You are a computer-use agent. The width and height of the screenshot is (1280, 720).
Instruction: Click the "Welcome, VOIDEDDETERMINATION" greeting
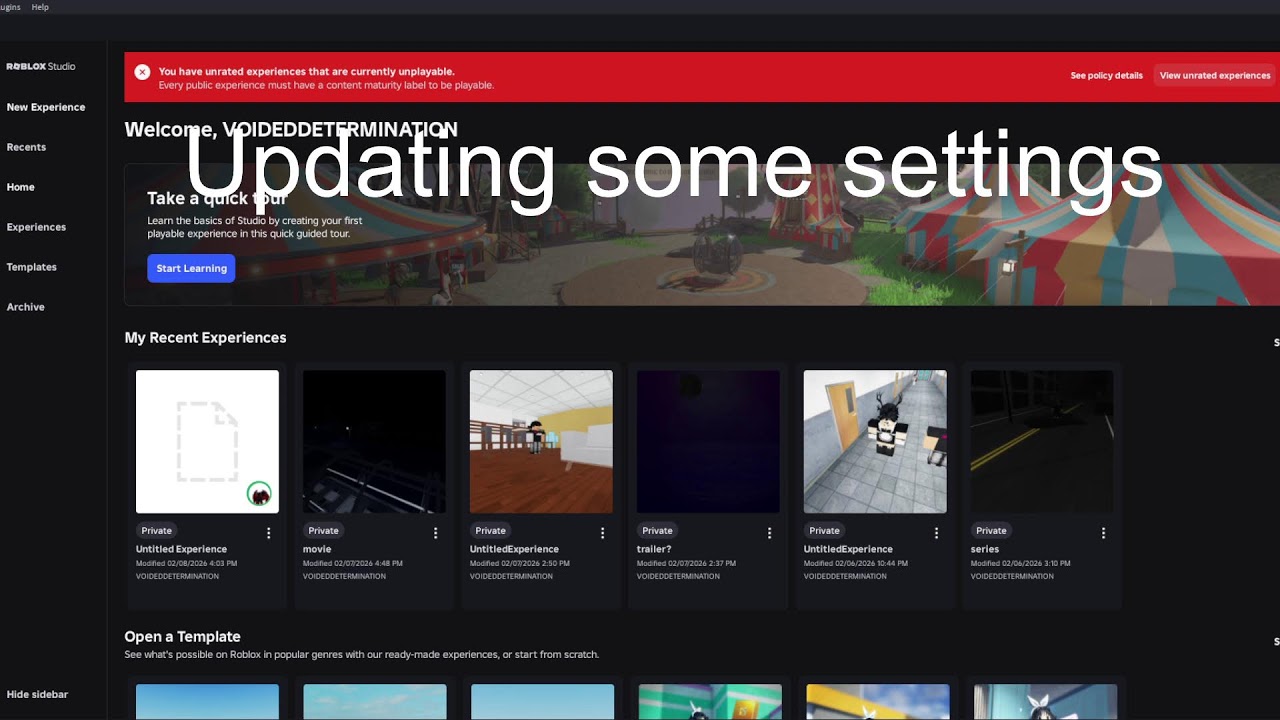pyautogui.click(x=291, y=130)
